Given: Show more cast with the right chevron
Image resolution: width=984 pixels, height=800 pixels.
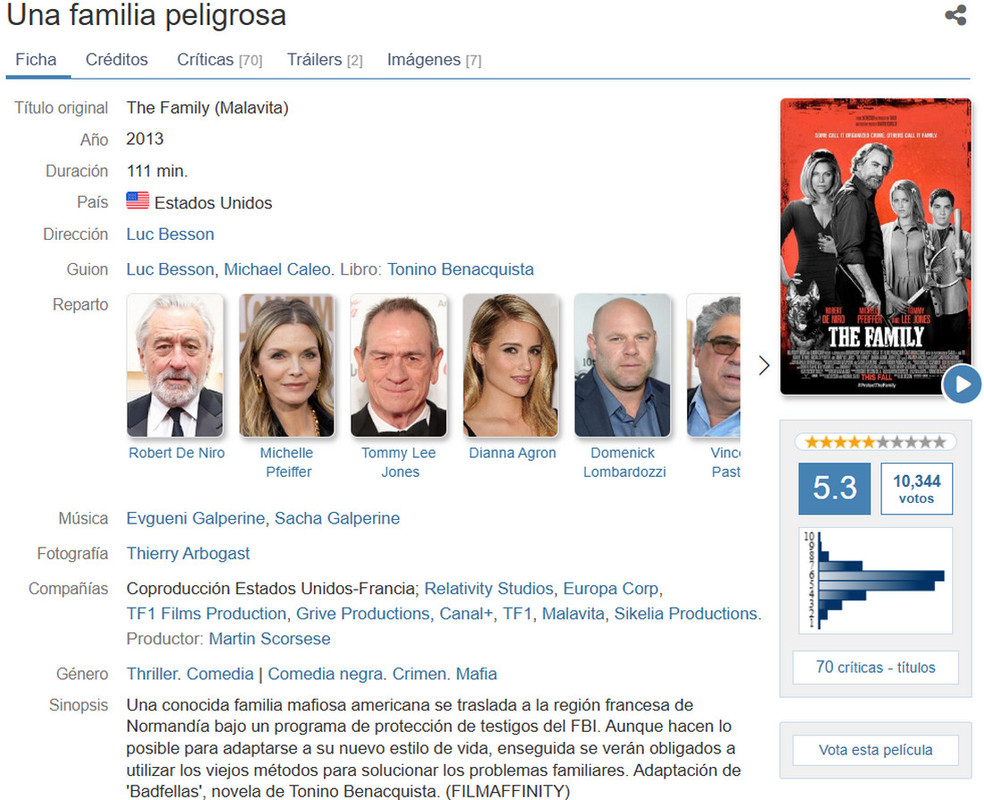Looking at the screenshot, I should 764,365.
